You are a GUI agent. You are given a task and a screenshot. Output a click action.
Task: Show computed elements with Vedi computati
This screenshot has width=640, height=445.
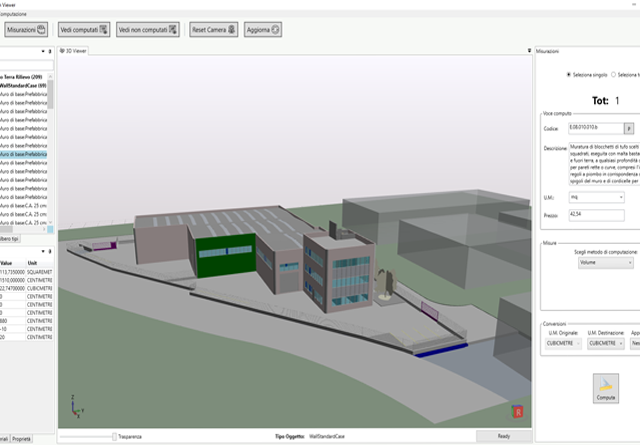84,30
